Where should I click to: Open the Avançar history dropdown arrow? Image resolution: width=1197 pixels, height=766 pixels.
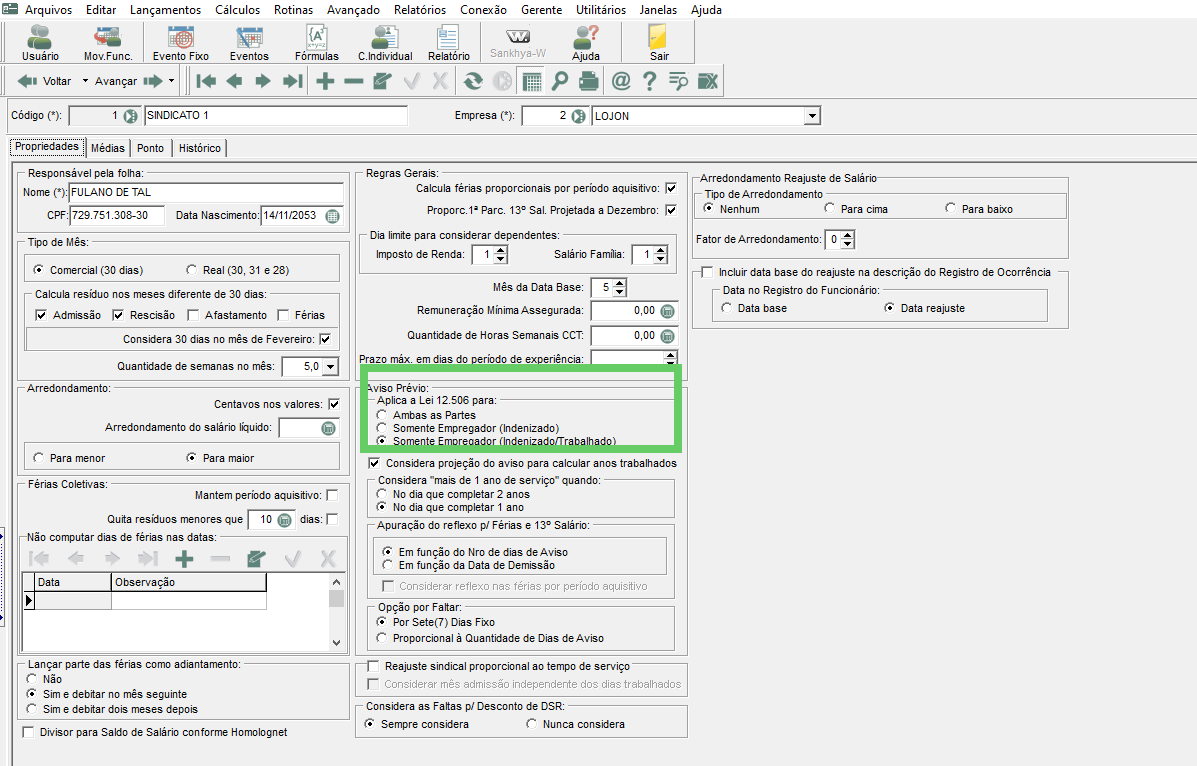click(x=171, y=81)
